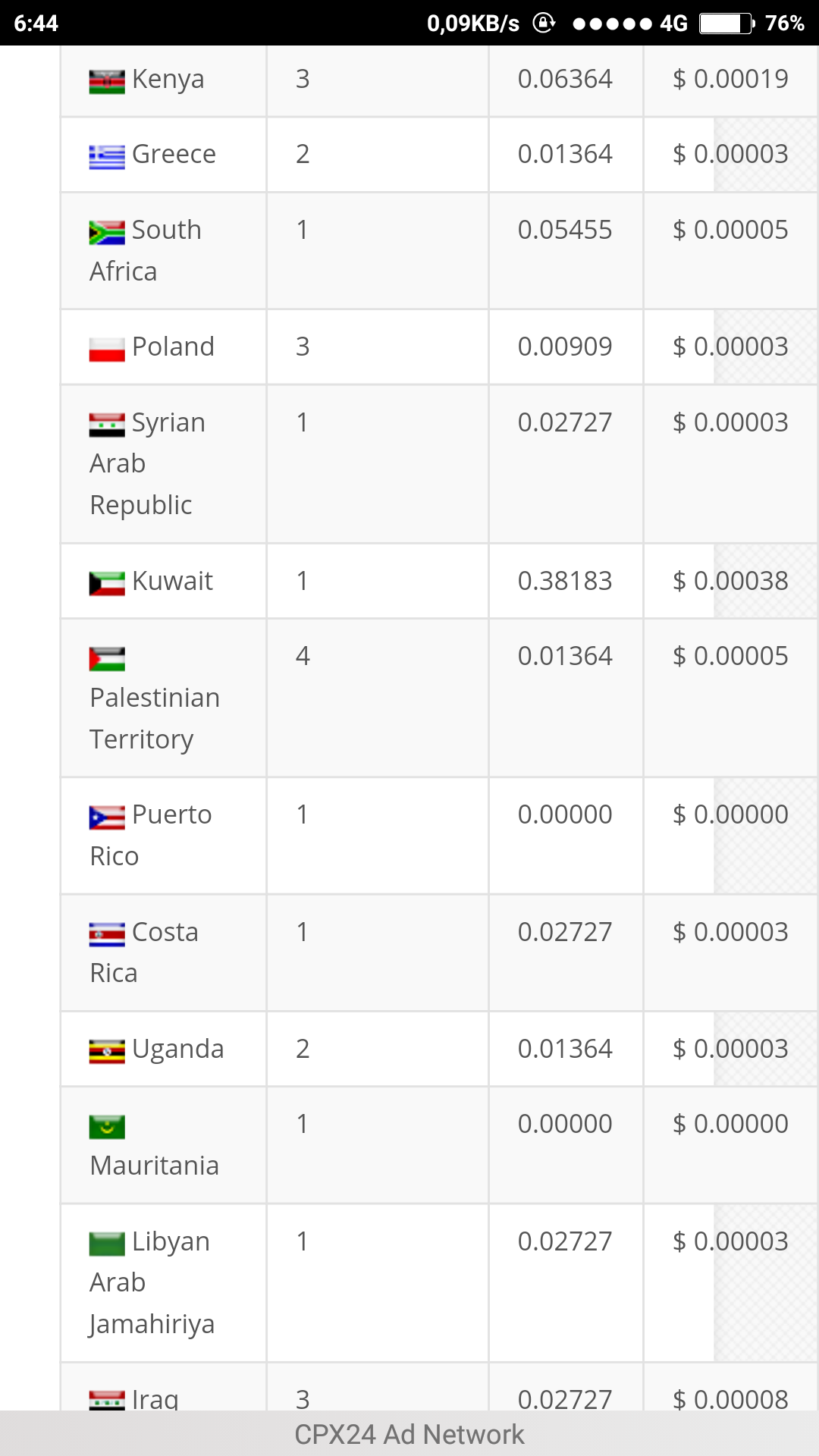The width and height of the screenshot is (819, 1456).
Task: Tap the Greece flag icon
Action: click(107, 157)
